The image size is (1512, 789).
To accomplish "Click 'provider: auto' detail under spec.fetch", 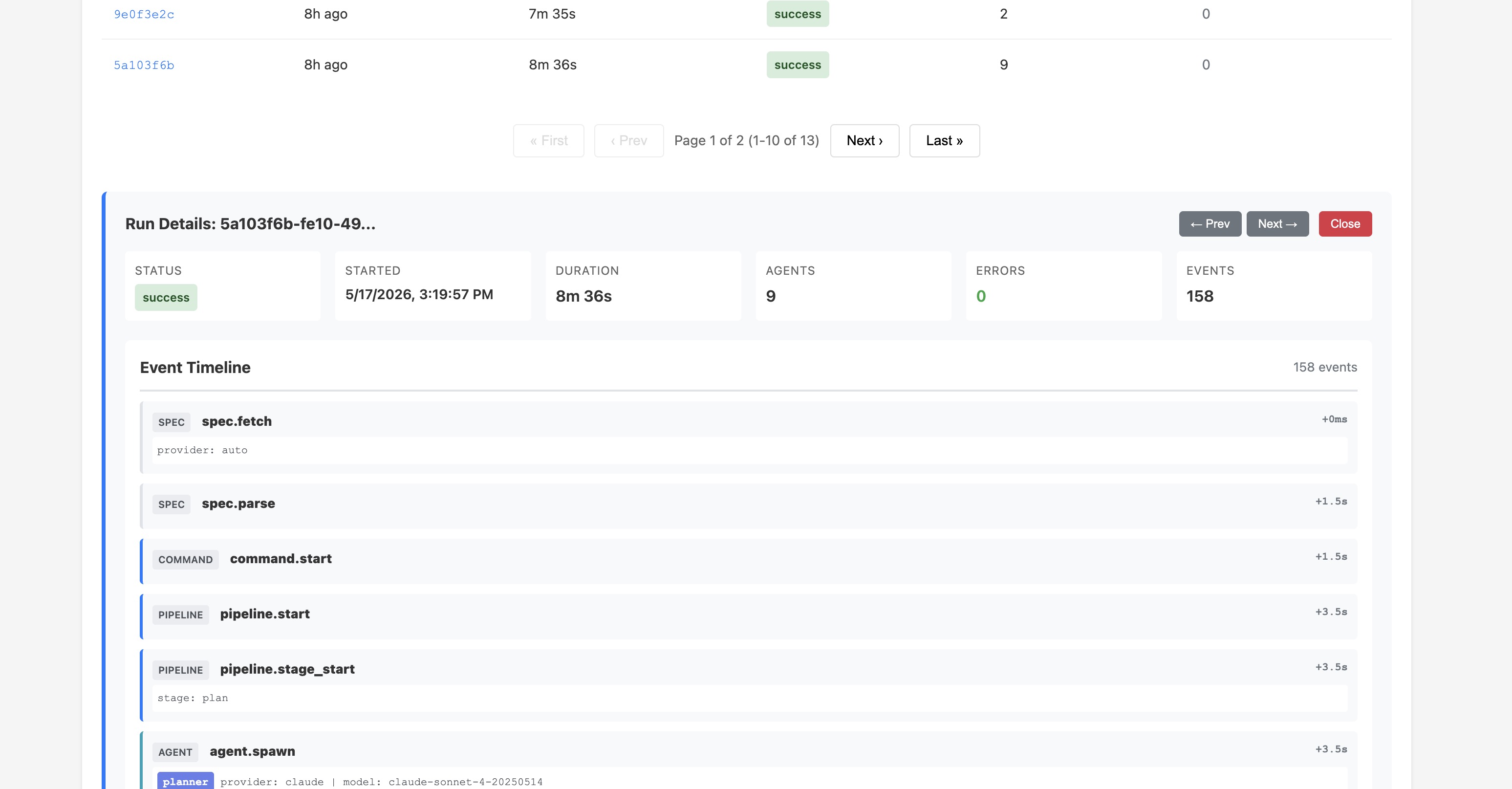I will (202, 450).
